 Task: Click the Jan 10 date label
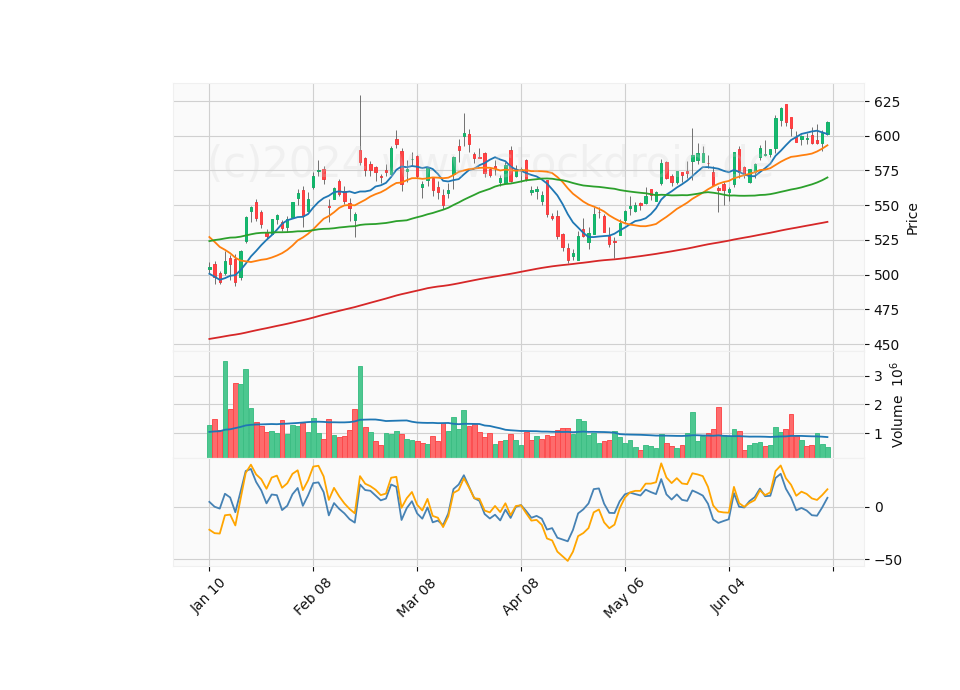(x=207, y=596)
